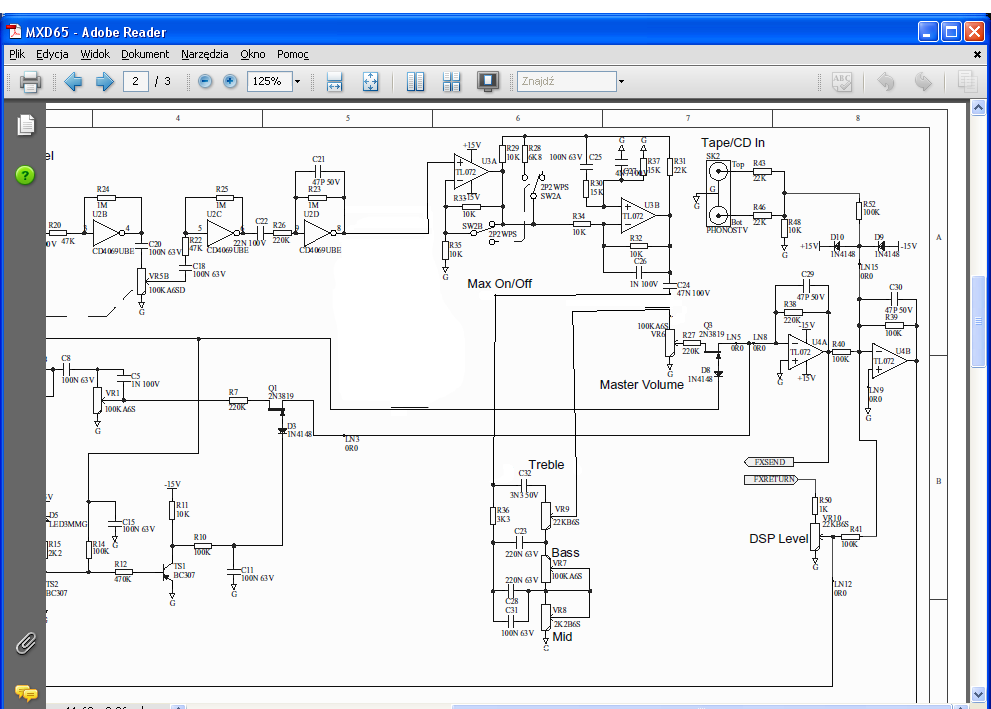Click the copy pages toolbar icon
991x709 pixels.
[967, 82]
